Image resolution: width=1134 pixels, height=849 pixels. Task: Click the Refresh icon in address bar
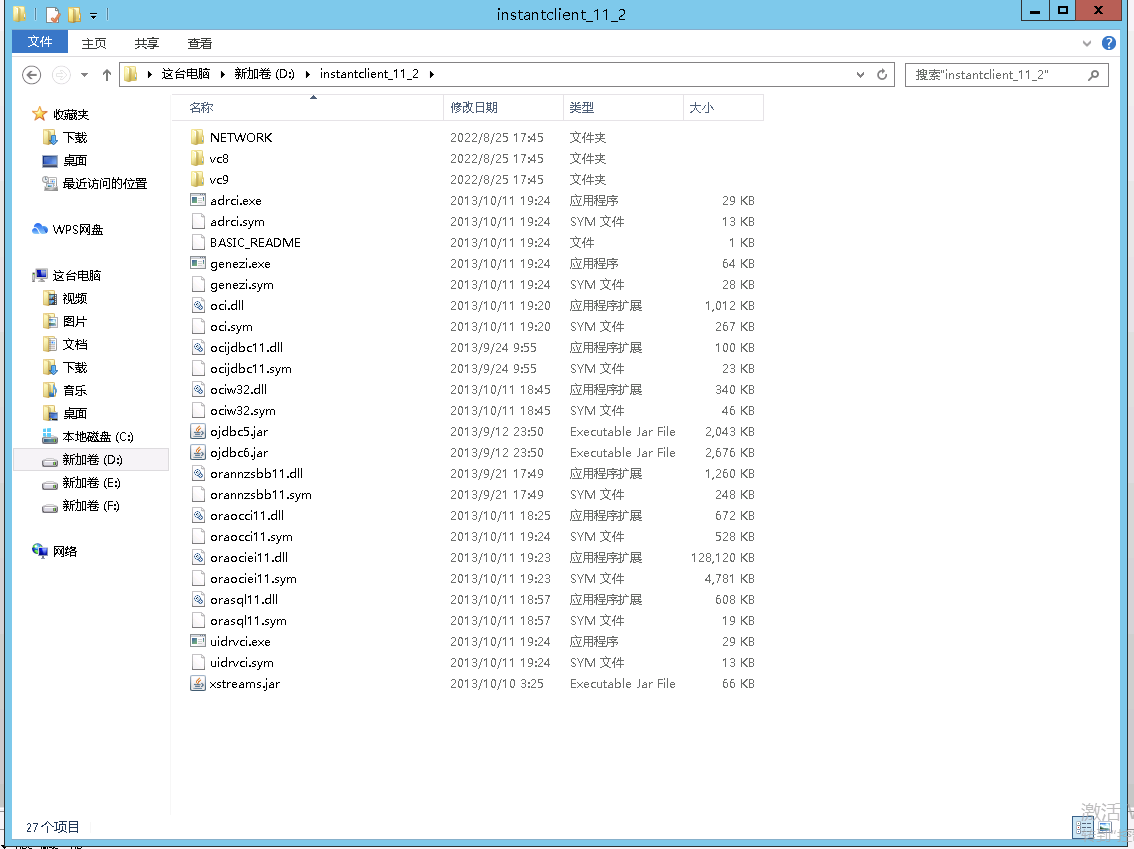pyautogui.click(x=882, y=75)
